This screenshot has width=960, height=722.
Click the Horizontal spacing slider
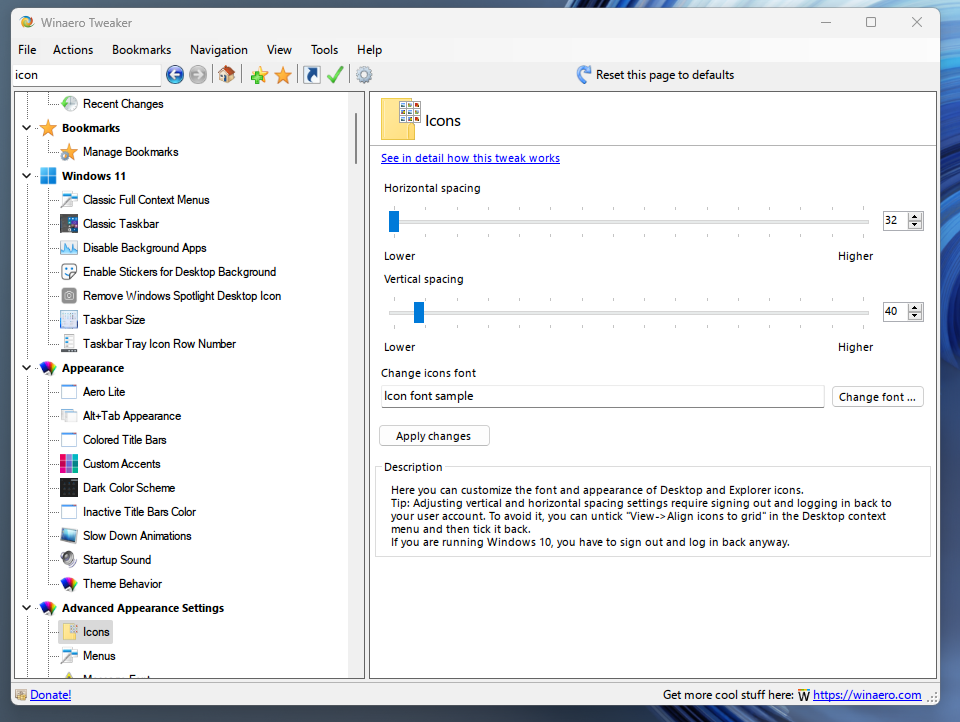[x=393, y=221]
